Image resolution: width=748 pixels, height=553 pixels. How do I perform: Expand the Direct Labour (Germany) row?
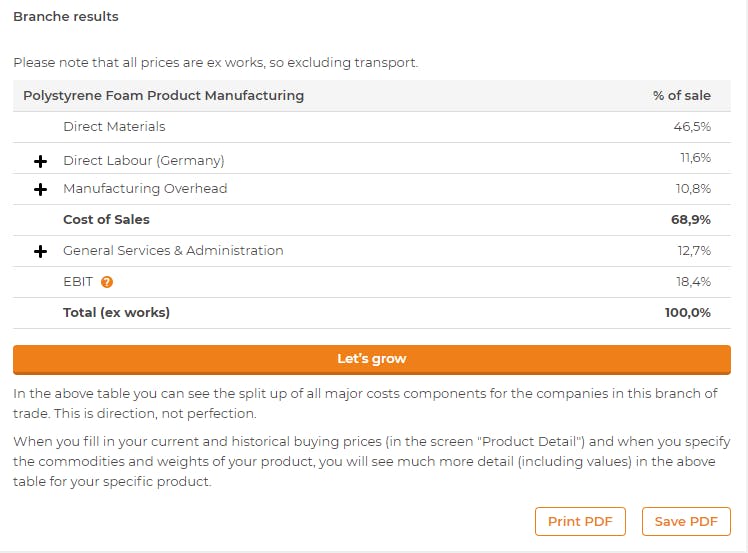41,161
